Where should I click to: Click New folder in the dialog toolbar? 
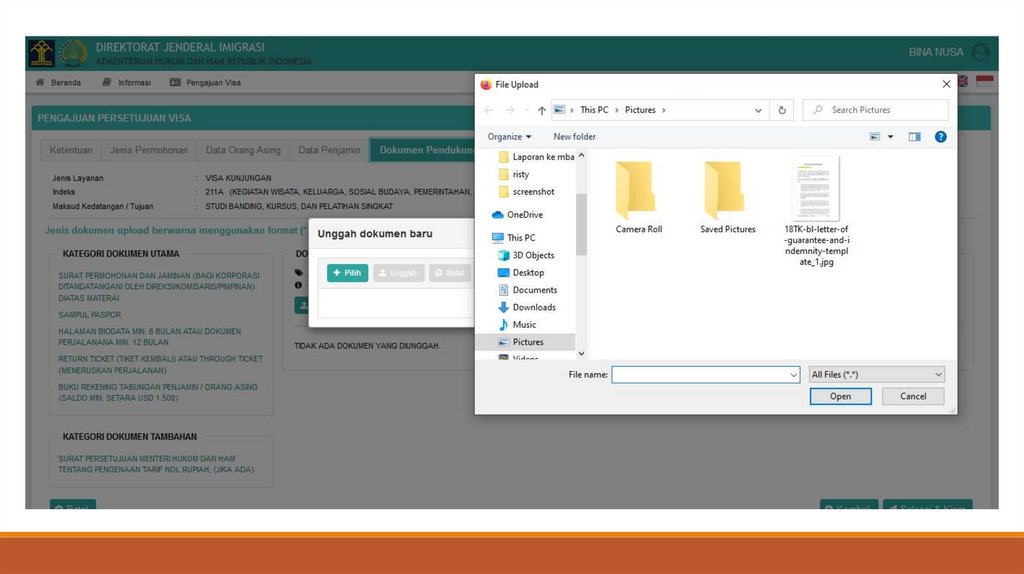[x=574, y=136]
